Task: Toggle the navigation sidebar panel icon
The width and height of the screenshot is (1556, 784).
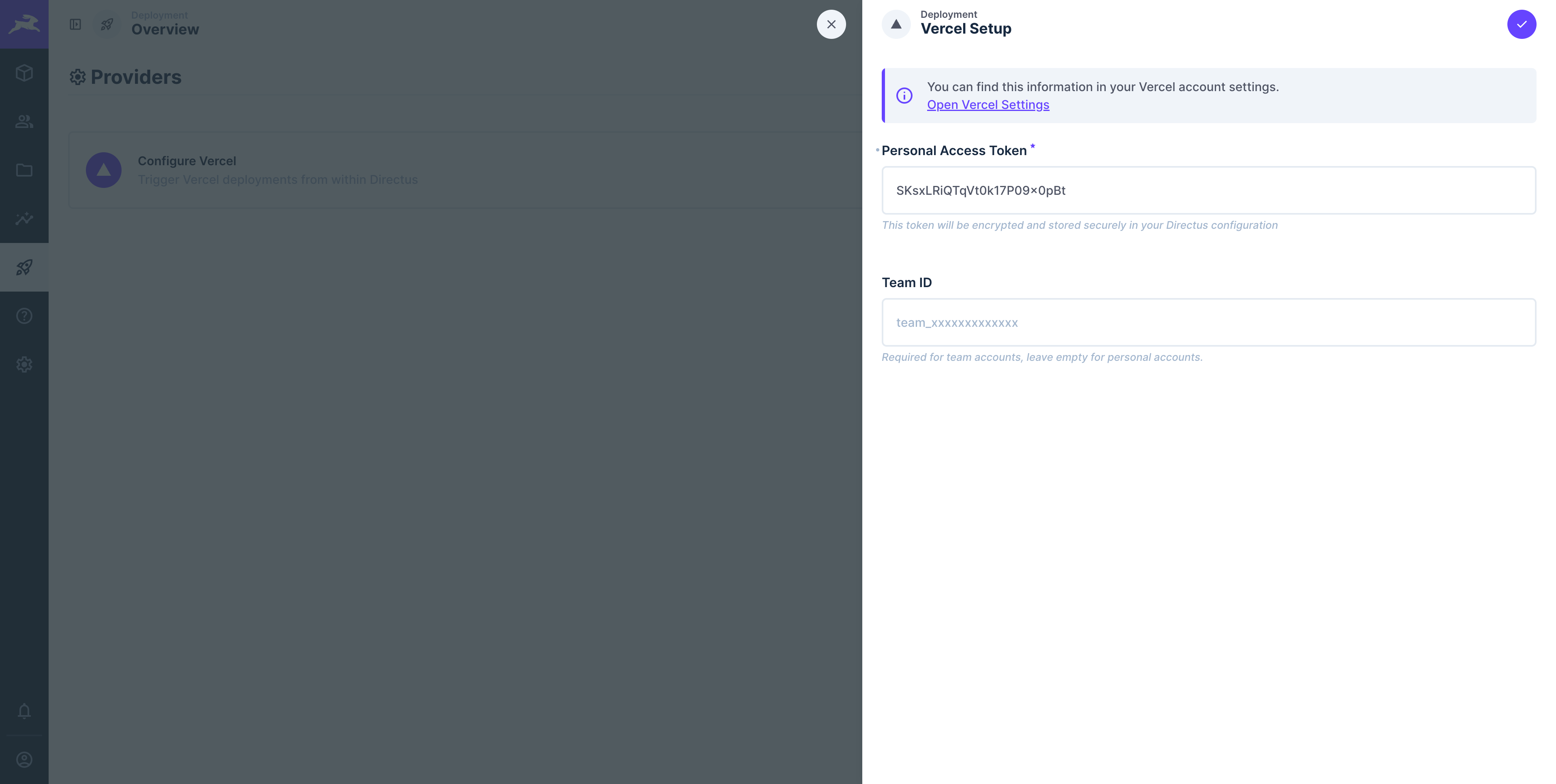Action: click(x=75, y=24)
